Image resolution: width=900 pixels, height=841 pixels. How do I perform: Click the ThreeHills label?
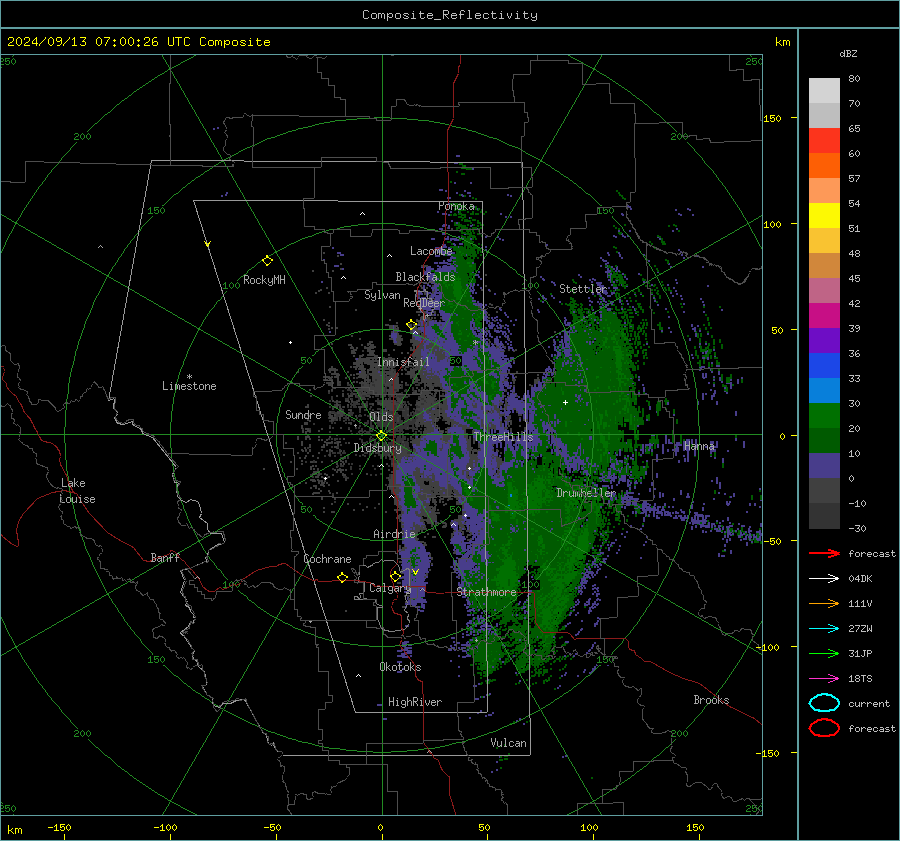click(x=503, y=437)
